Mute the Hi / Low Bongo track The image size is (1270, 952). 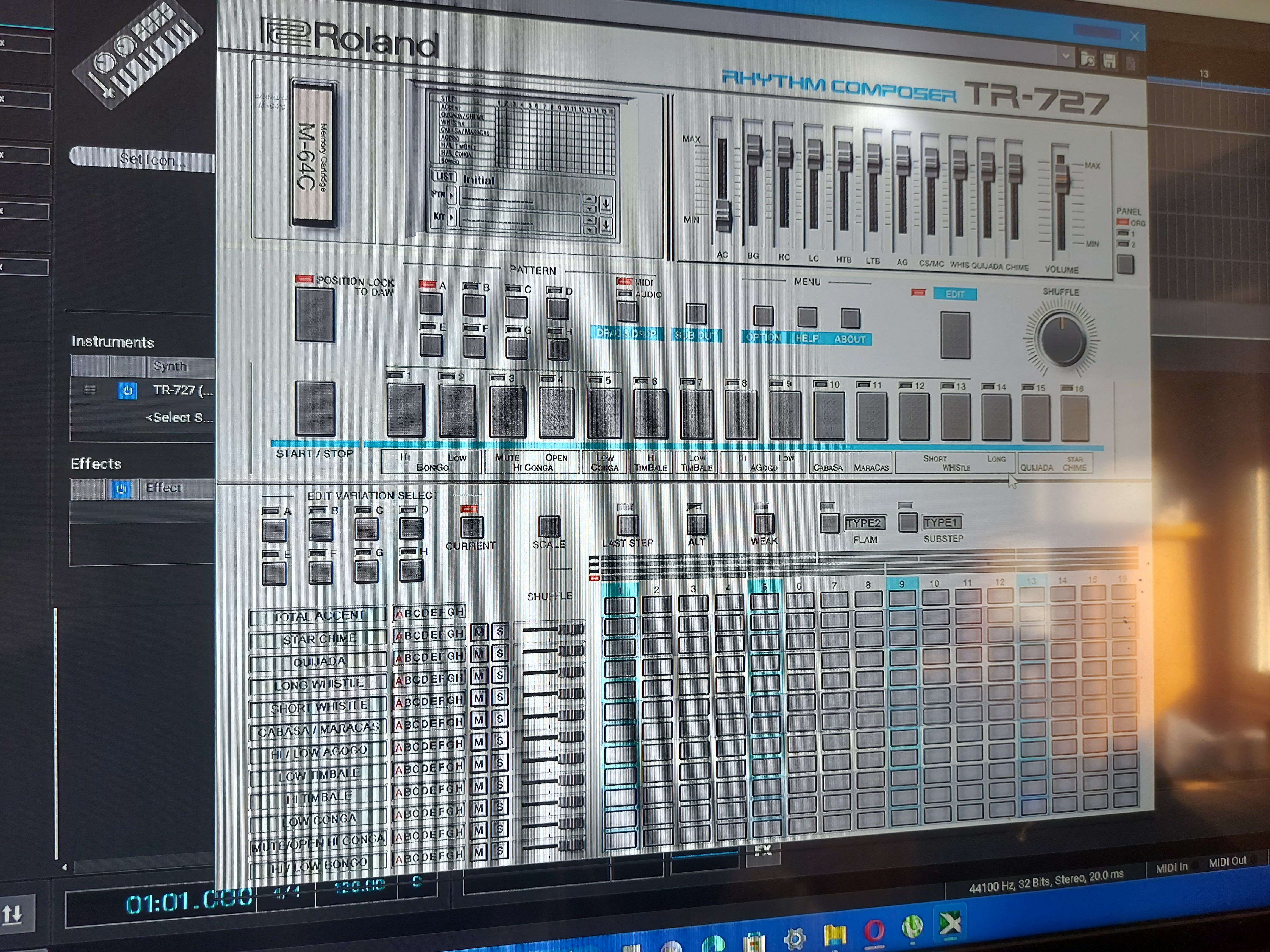pyautogui.click(x=479, y=853)
